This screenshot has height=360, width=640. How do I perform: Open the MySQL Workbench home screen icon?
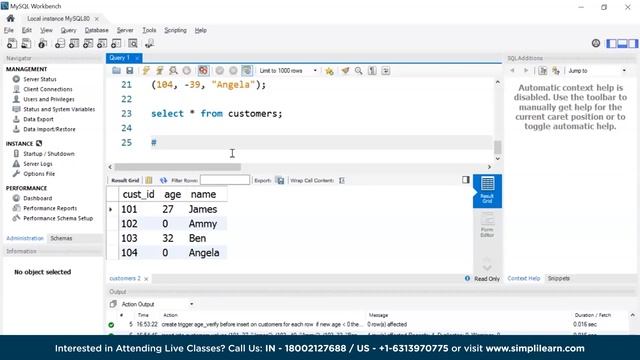(11, 18)
